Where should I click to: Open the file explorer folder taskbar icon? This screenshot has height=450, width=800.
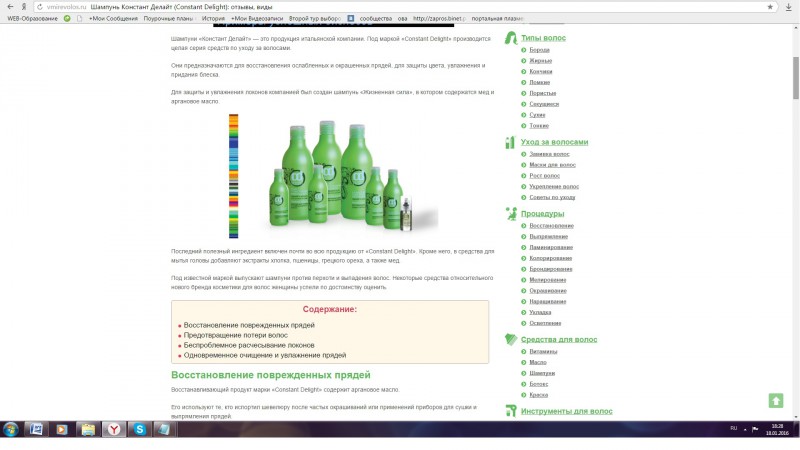click(88, 430)
